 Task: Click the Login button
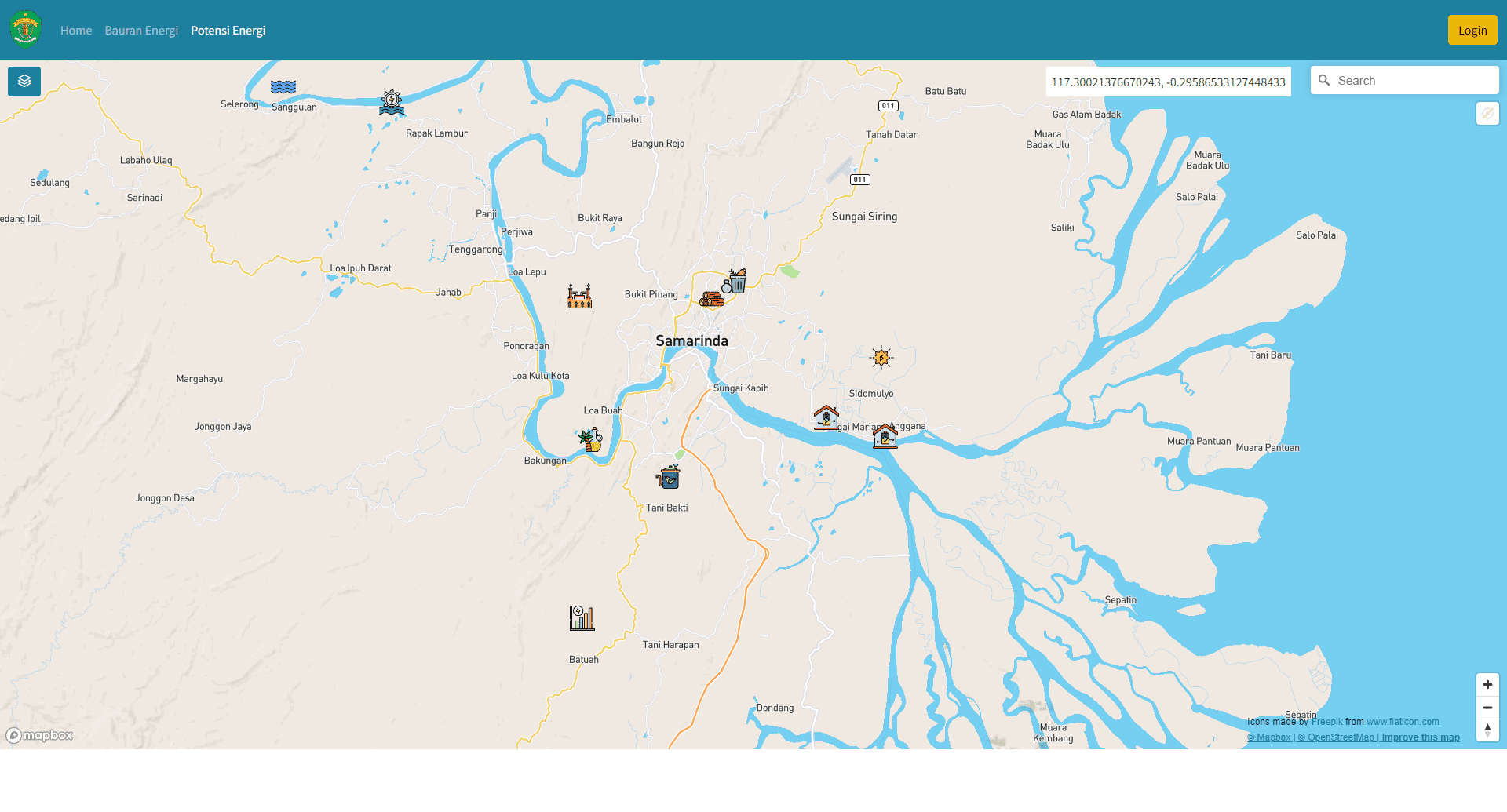[1472, 30]
